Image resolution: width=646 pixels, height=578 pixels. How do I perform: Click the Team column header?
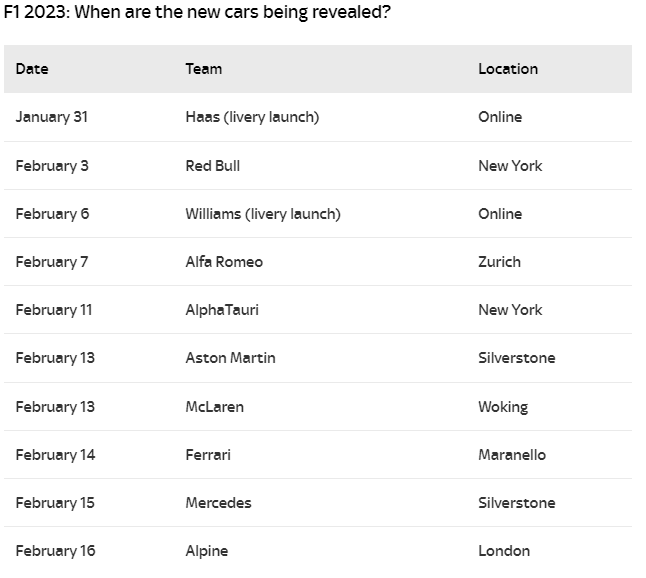pyautogui.click(x=204, y=69)
